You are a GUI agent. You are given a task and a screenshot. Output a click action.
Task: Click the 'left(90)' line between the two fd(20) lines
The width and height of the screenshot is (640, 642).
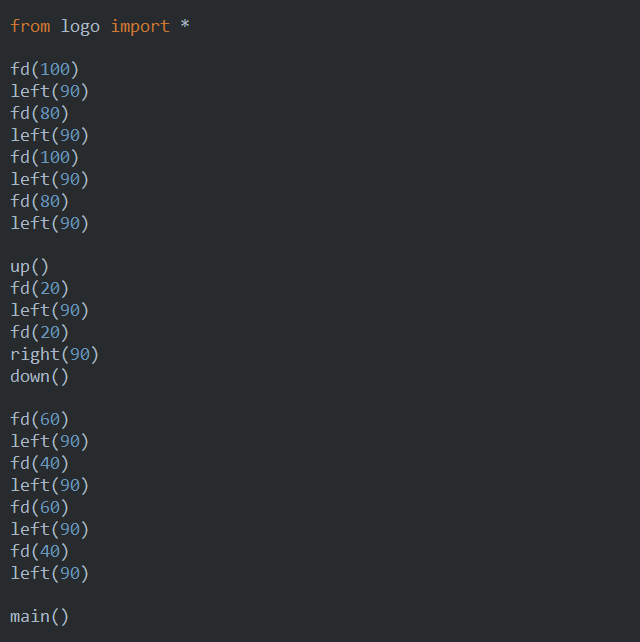click(50, 310)
